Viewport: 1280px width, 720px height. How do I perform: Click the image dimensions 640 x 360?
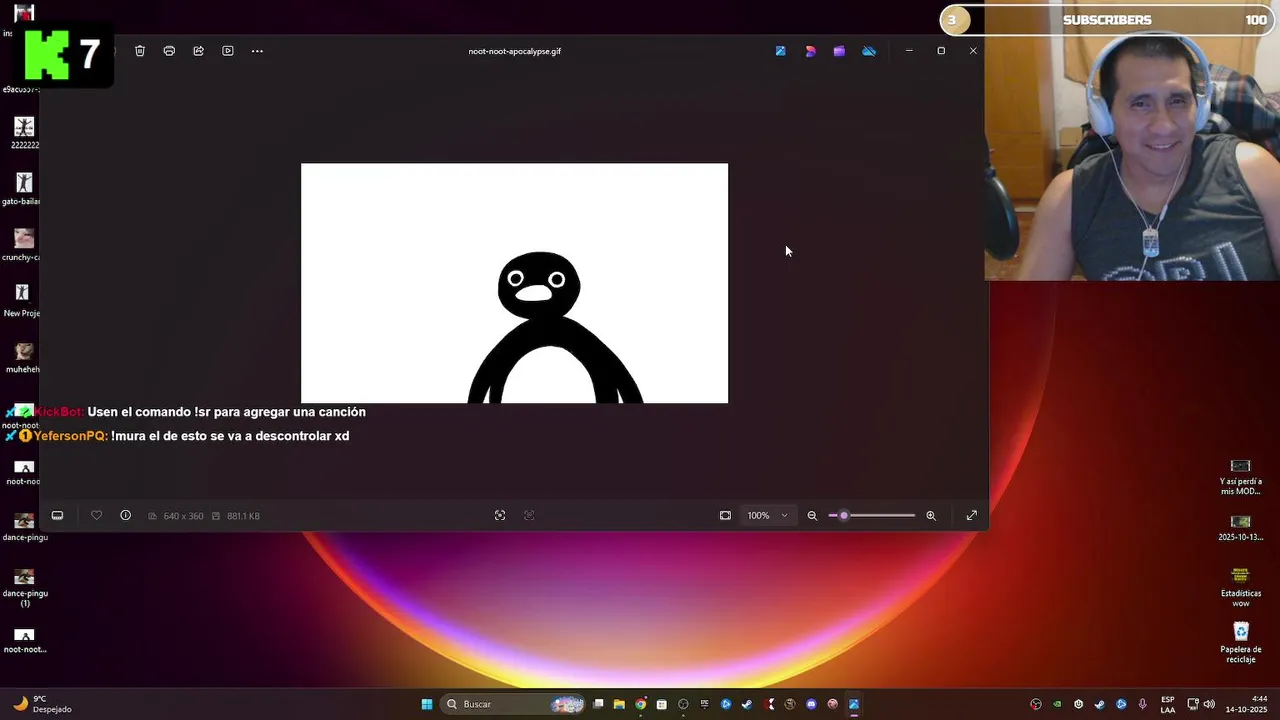(x=183, y=516)
